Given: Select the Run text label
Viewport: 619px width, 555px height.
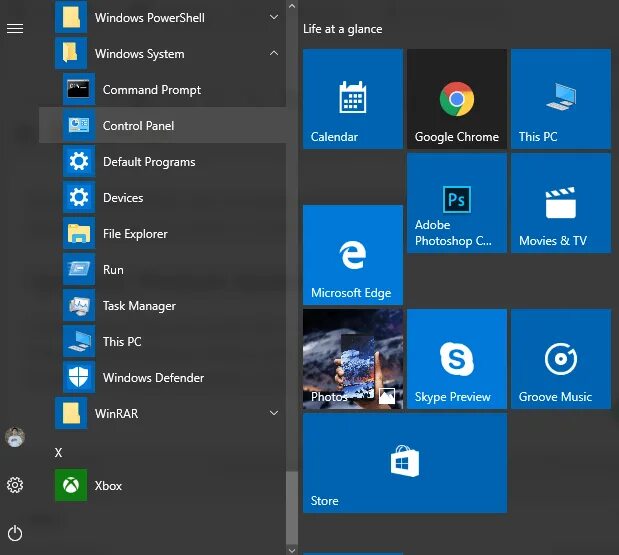Looking at the screenshot, I should (113, 270).
